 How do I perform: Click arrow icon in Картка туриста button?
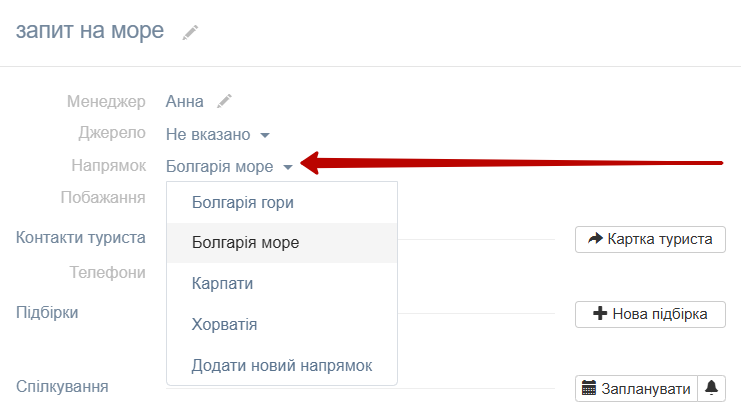595,239
